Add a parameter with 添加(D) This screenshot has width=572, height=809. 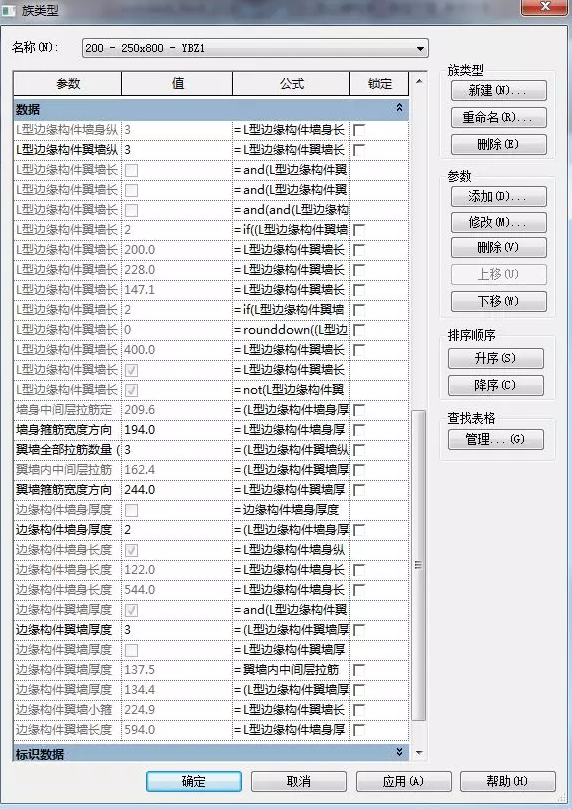pyautogui.click(x=498, y=196)
